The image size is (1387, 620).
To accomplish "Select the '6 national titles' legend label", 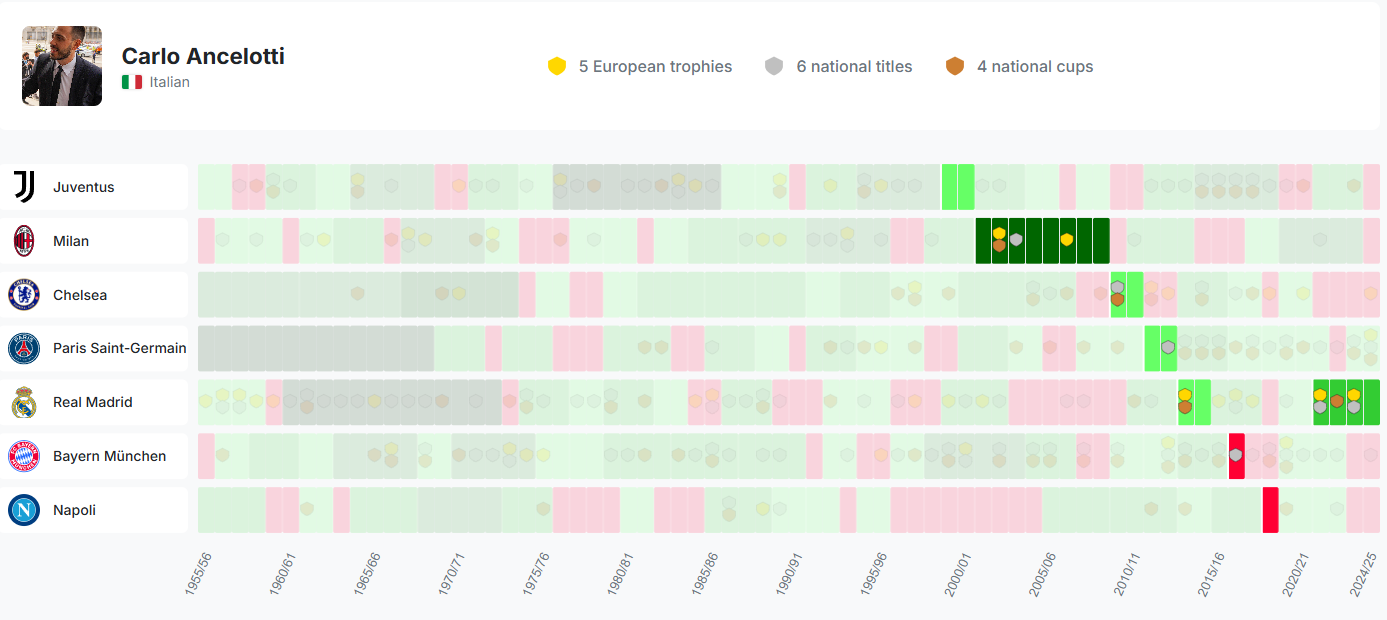I will coord(854,67).
